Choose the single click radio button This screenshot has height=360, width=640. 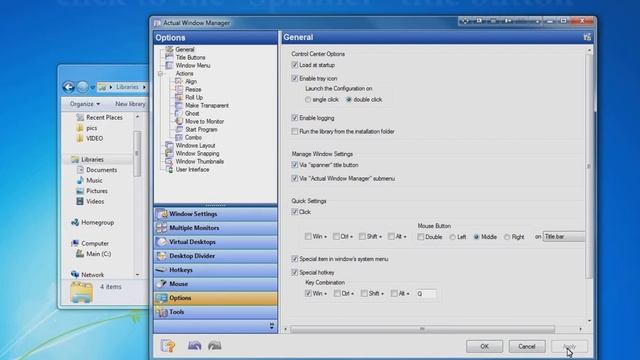coord(308,100)
